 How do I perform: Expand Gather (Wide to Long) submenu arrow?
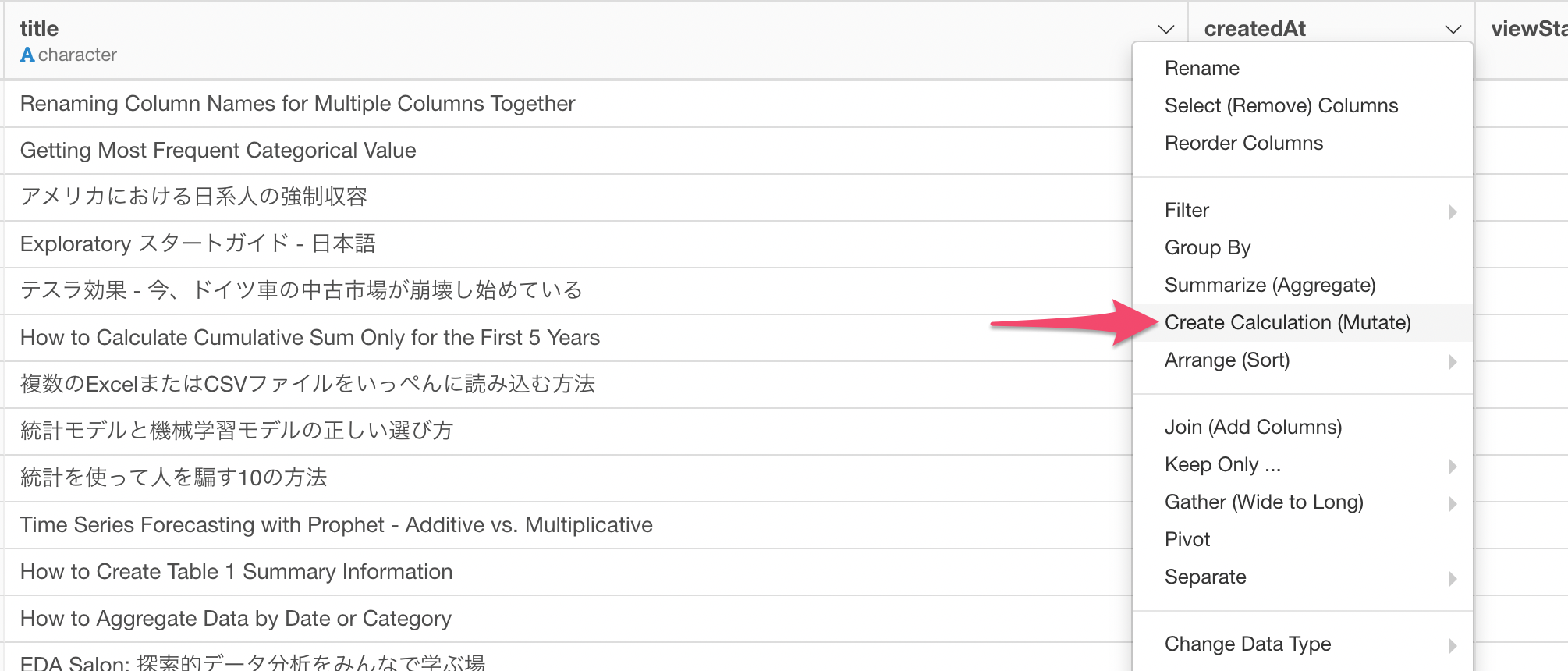point(1452,503)
